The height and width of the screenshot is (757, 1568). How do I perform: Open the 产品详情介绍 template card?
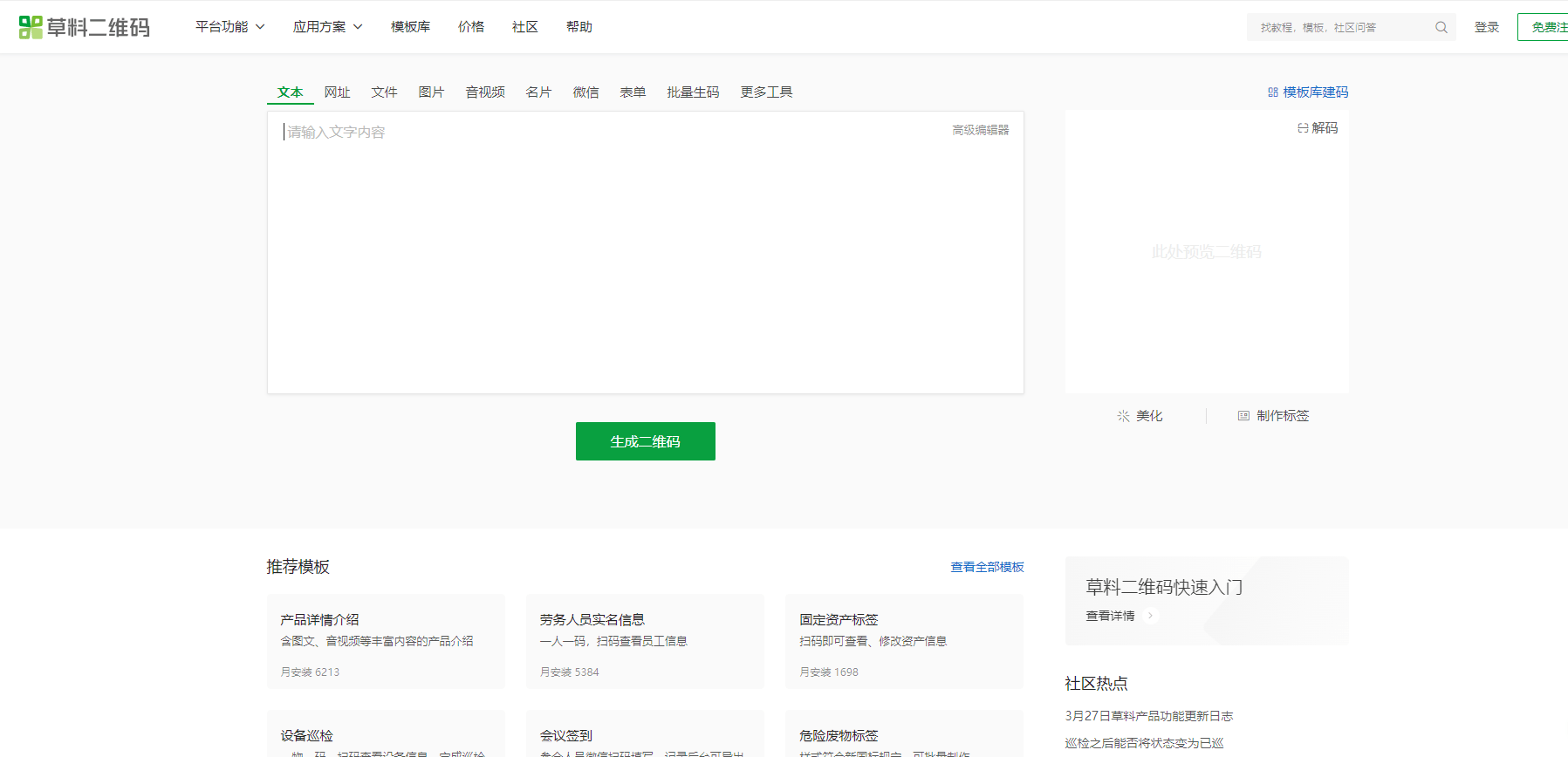pos(386,642)
